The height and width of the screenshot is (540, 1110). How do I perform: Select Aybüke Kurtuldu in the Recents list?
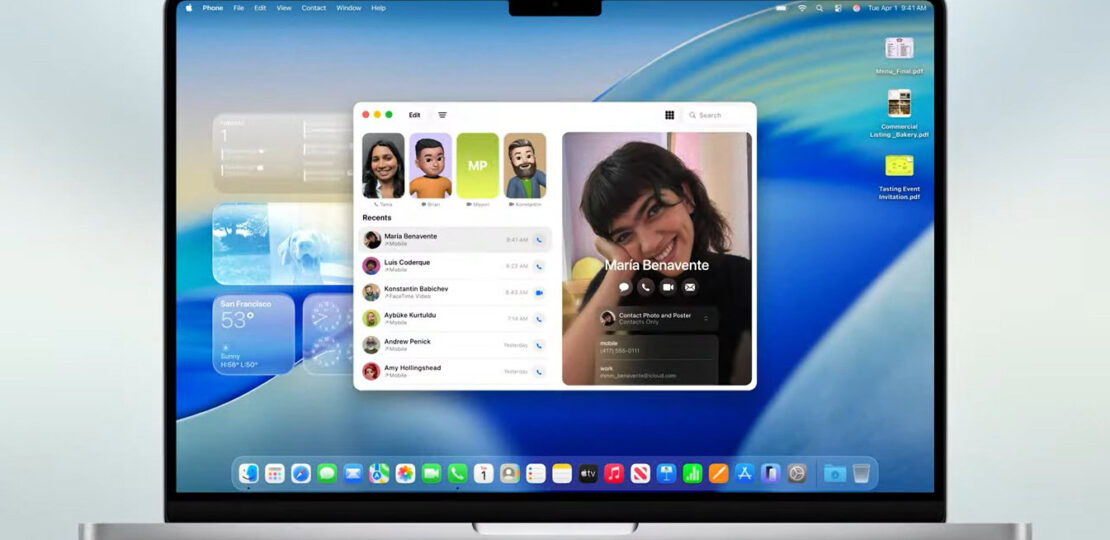454,318
